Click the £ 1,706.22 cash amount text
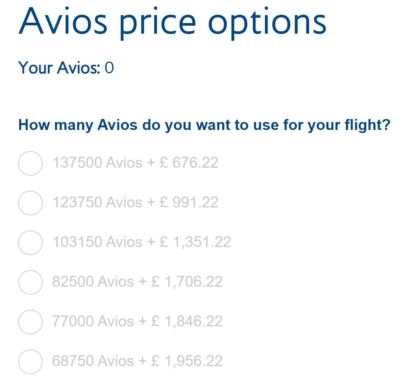The width and height of the screenshot is (400, 388). (x=187, y=282)
